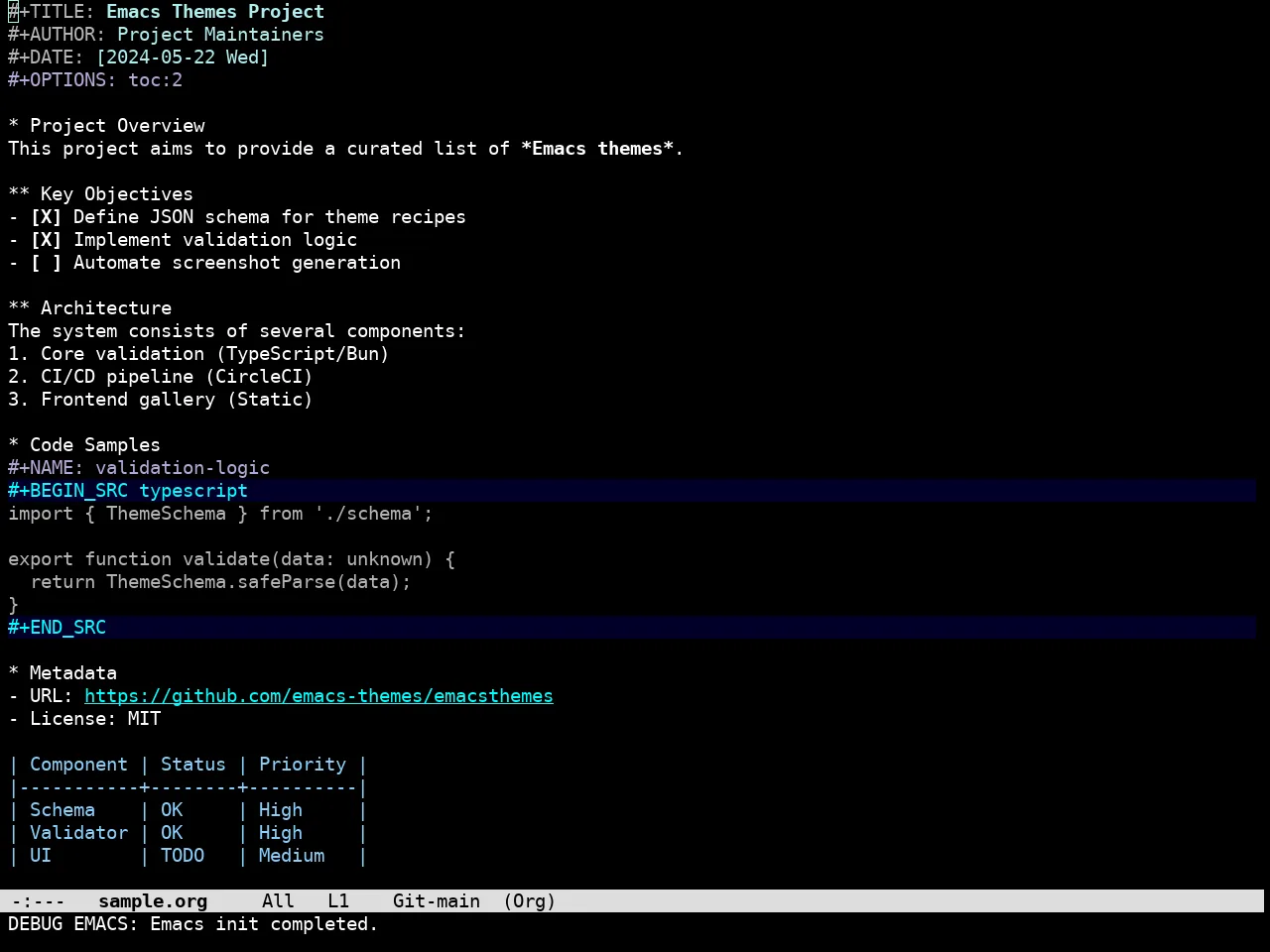The width and height of the screenshot is (1270, 952).
Task: Fold the Key Objectives subheading
Action: 100,194
